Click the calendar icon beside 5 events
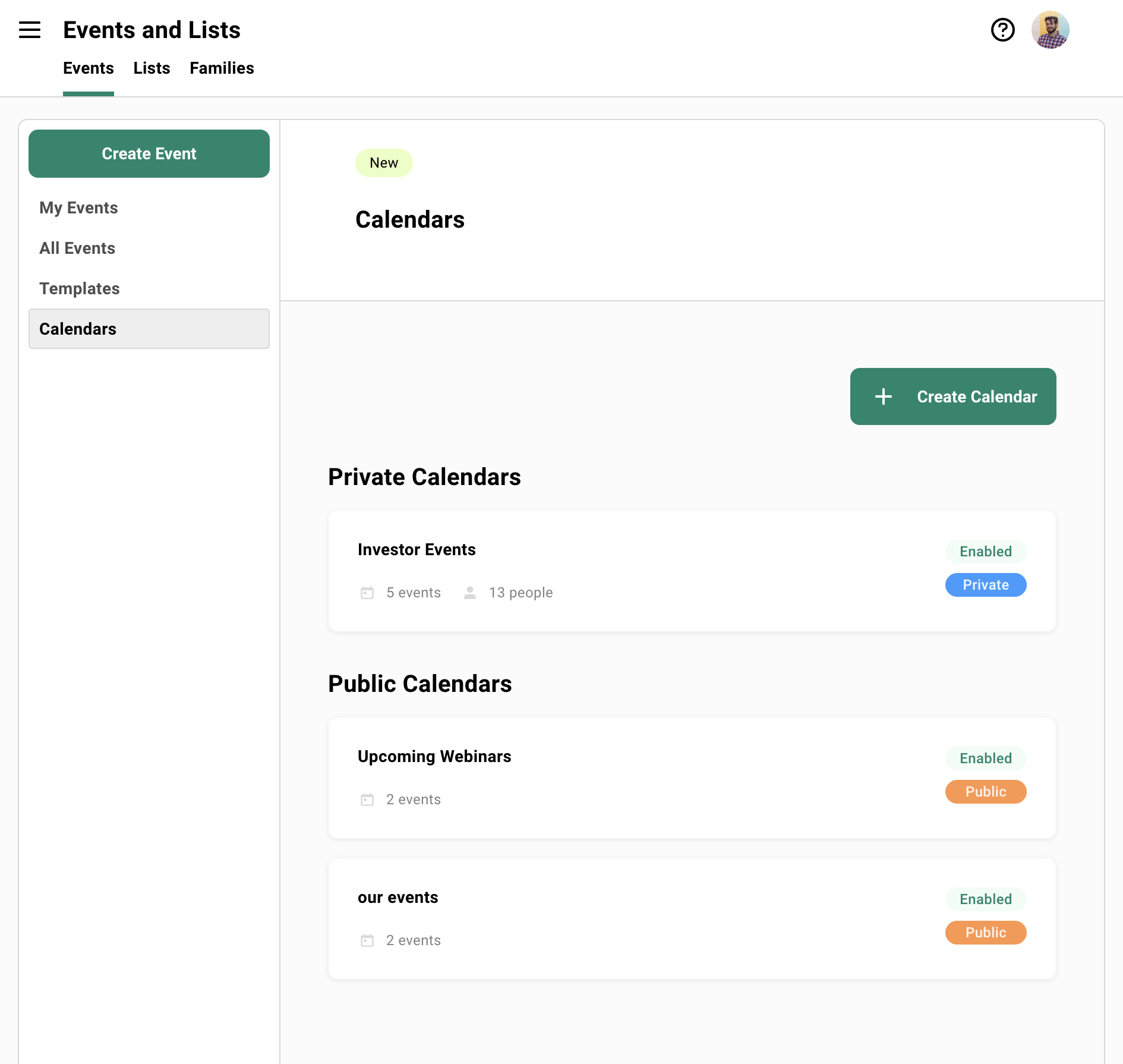Screen dimensions: 1123x1064 click(x=367, y=592)
